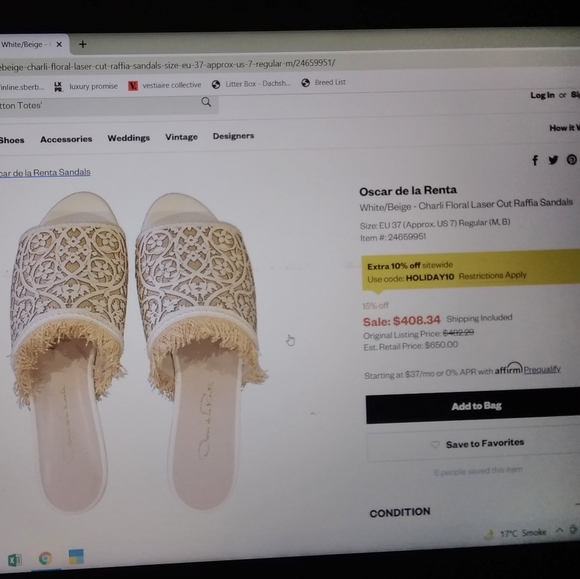This screenshot has width=580, height=579.
Task: Open the inline.sberb bookmark
Action: point(22,87)
